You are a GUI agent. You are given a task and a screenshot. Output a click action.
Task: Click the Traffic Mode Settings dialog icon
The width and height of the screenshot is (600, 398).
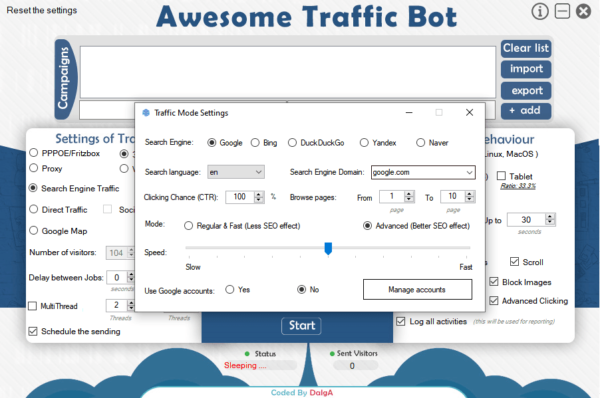pyautogui.click(x=146, y=113)
